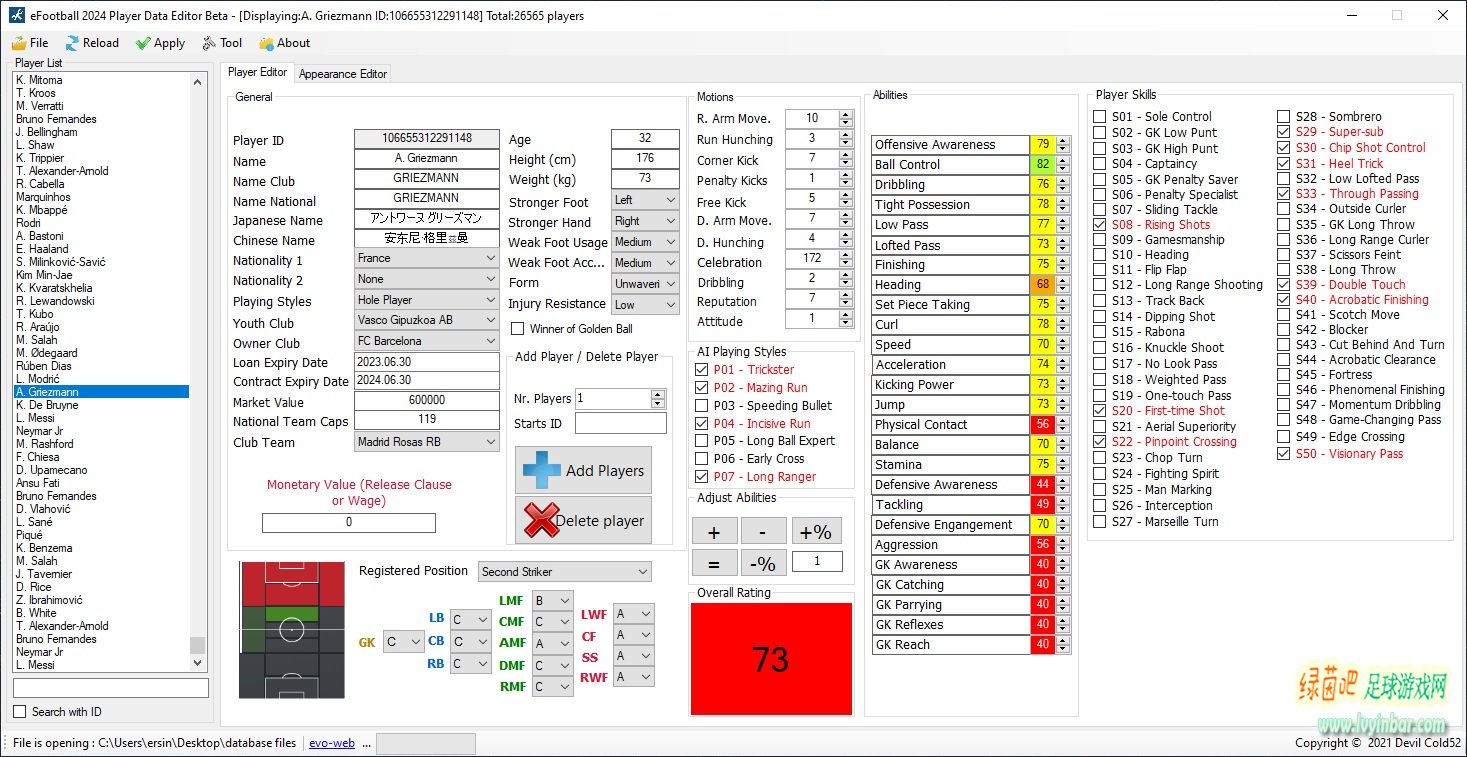Check P03 - Speeding Bullet
Screen dimensions: 1467x757
(701, 406)
